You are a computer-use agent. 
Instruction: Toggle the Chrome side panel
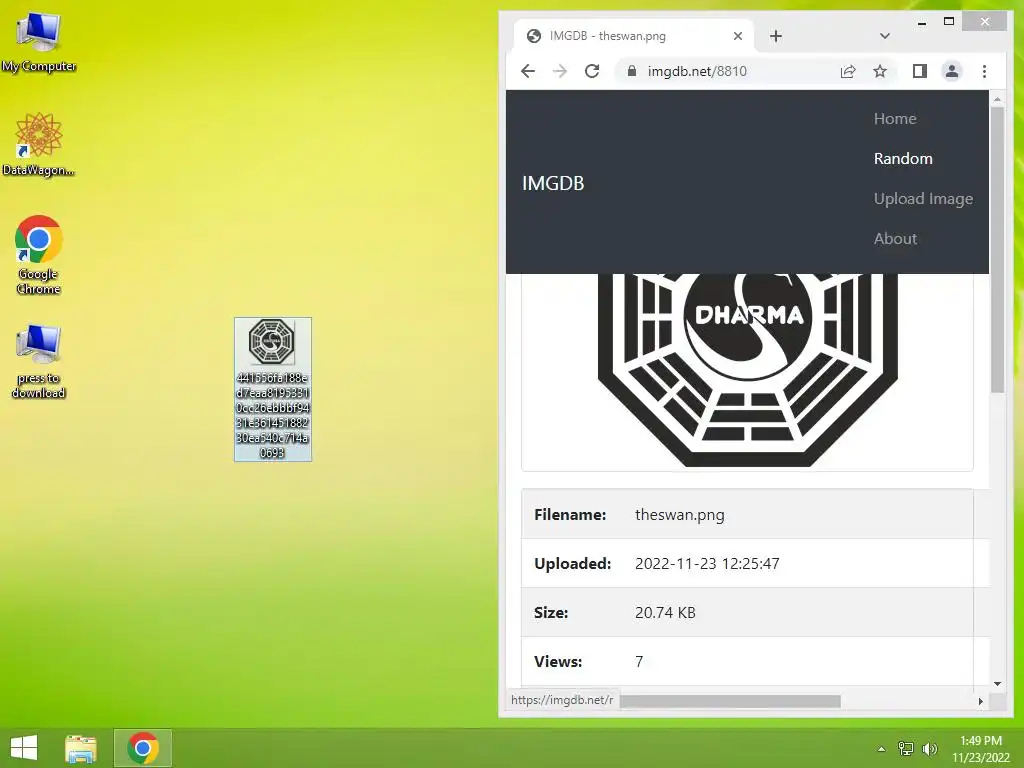(920, 71)
